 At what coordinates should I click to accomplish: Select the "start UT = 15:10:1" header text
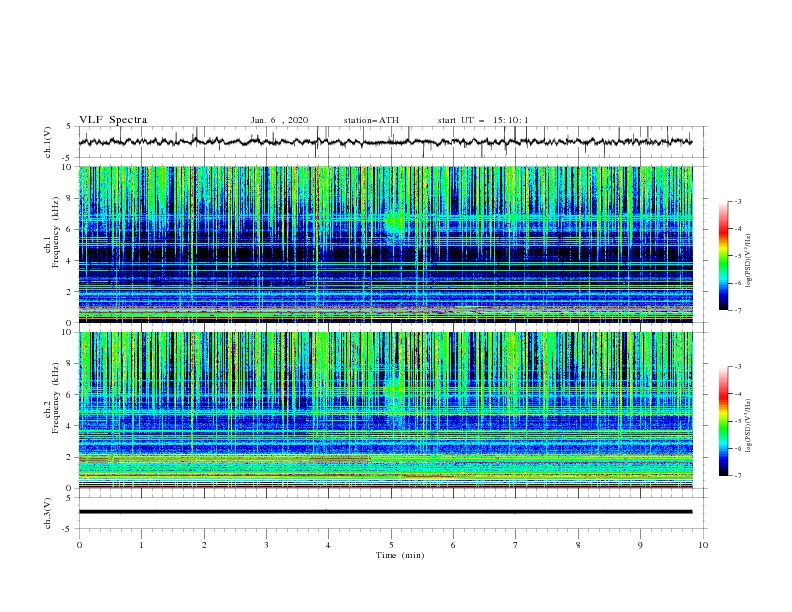pos(483,120)
